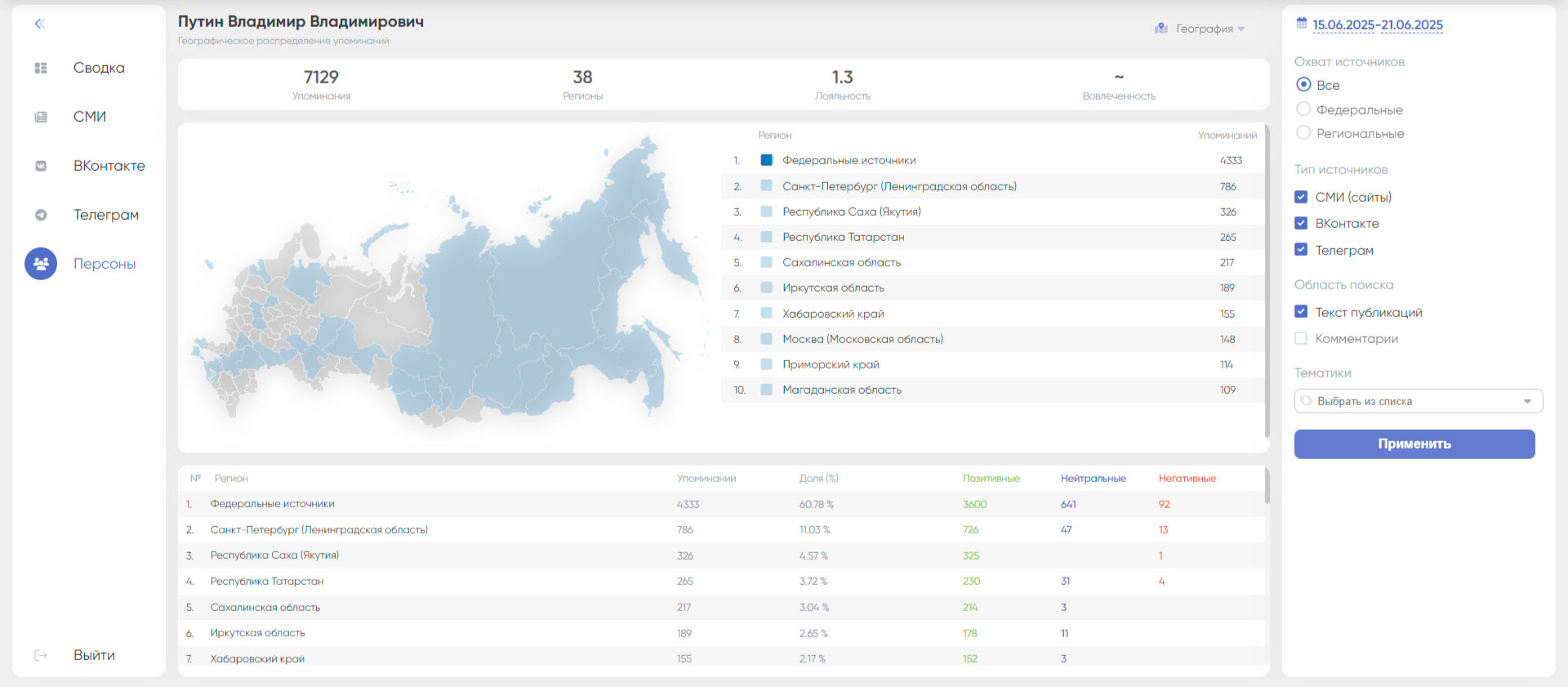The height and width of the screenshot is (687, 1568).
Task: Click the ВКонтакте sidebar icon
Action: point(41,166)
